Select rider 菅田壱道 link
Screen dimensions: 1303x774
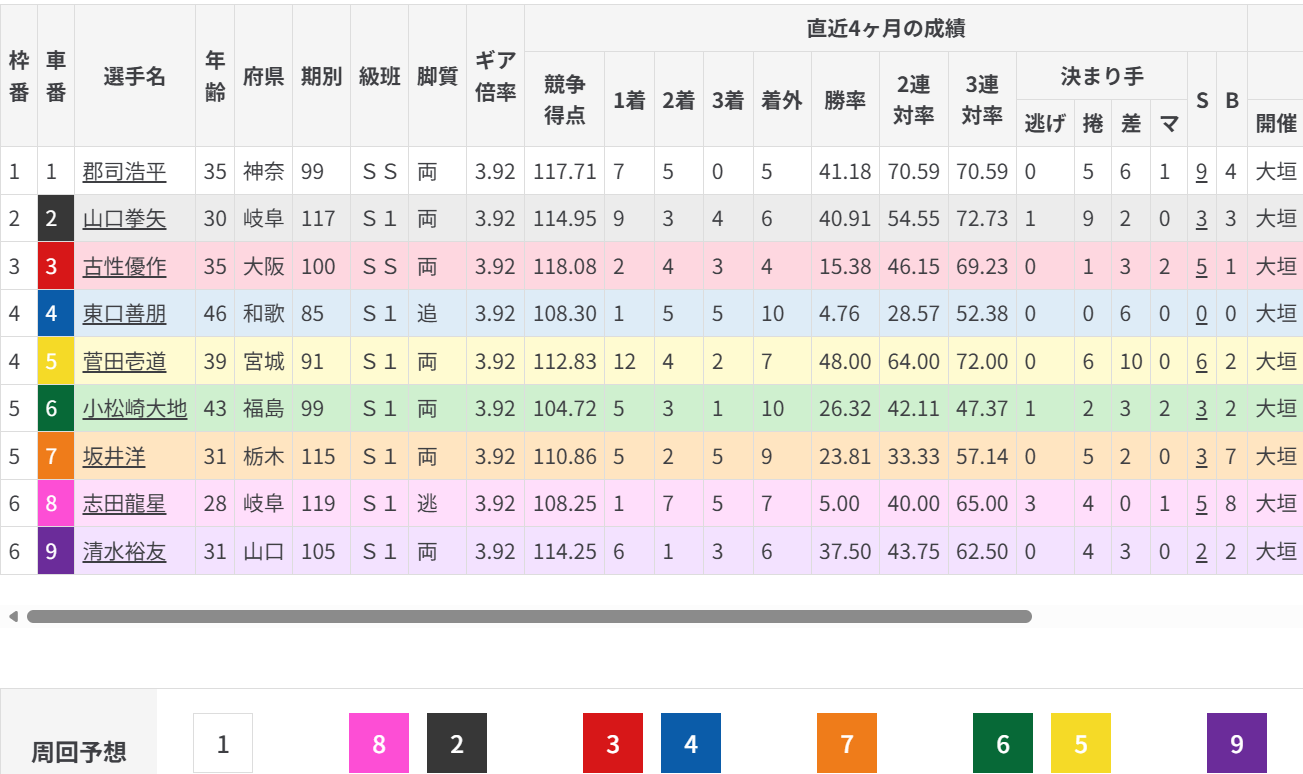pyautogui.click(x=124, y=362)
